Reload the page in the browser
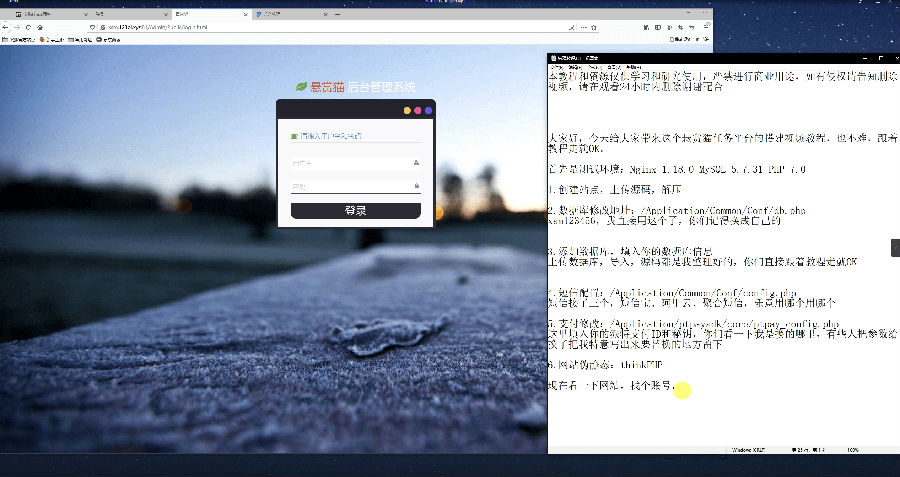 (x=28, y=27)
